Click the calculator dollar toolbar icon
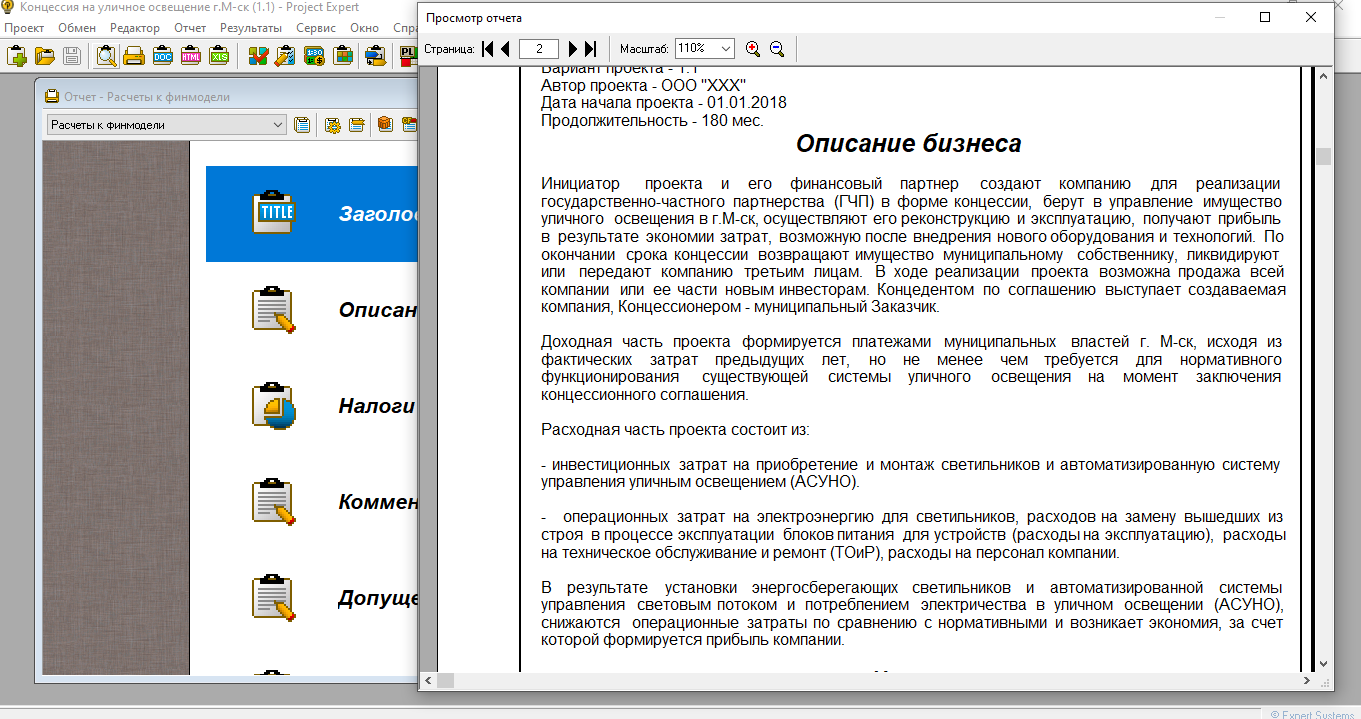1361x719 pixels. pos(314,56)
